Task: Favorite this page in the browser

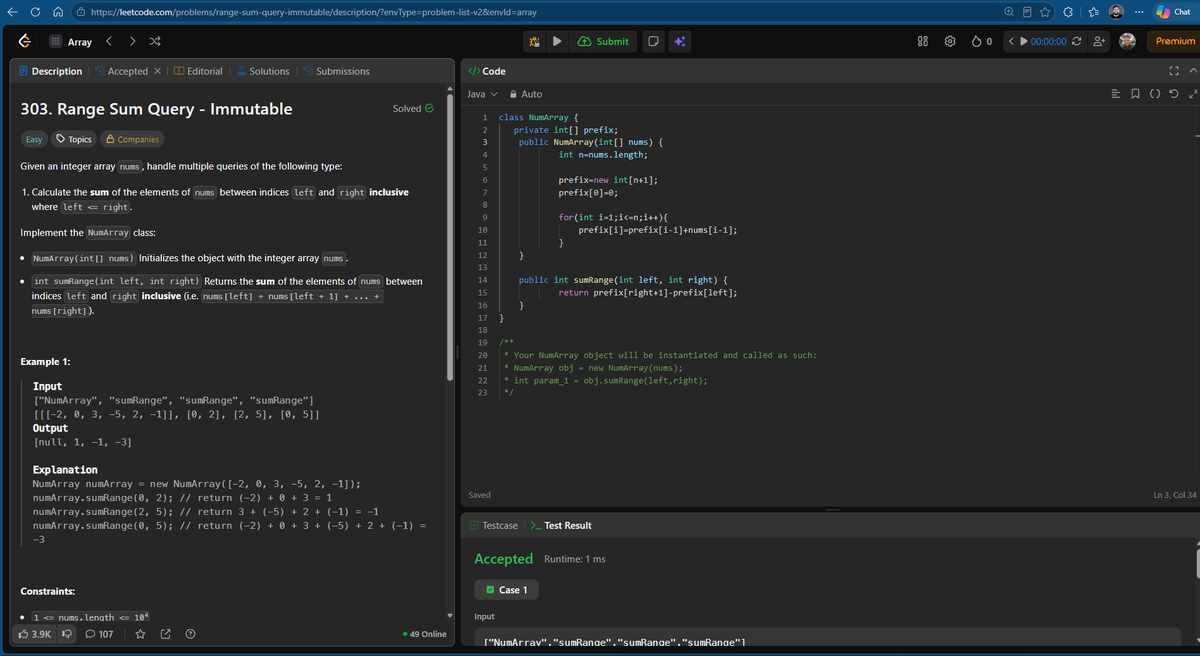Action: (1047, 11)
